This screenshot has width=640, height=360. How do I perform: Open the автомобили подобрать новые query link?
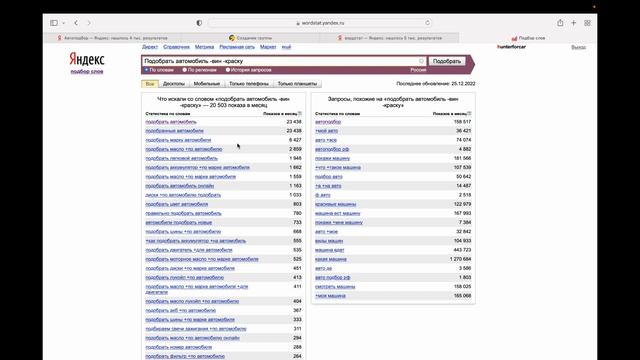179,222
